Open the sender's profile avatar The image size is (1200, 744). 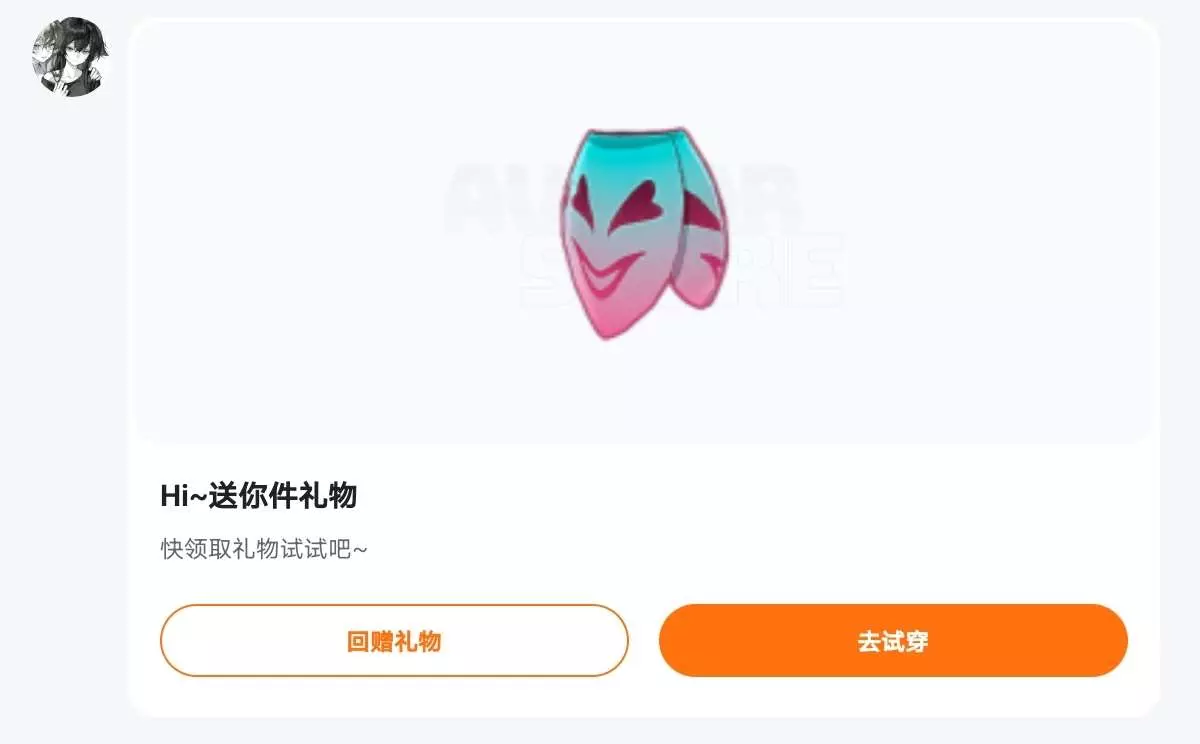pyautogui.click(x=71, y=57)
